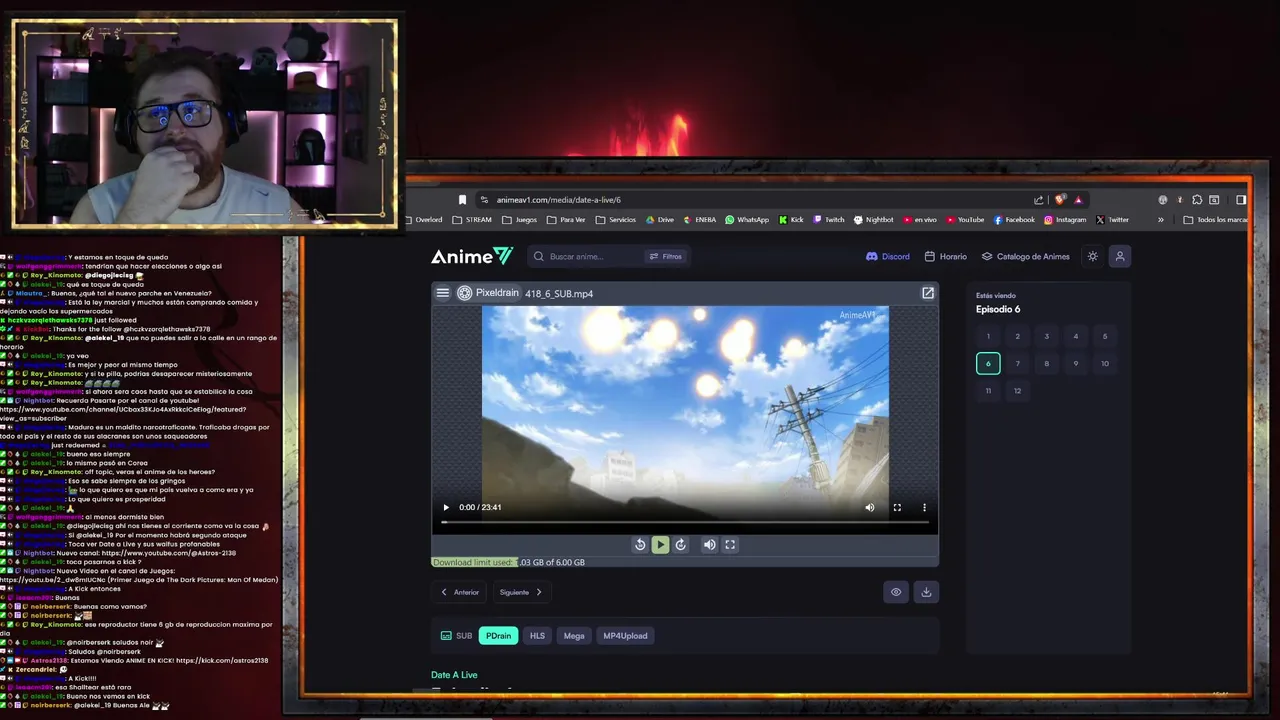View site information icon in the address bar
Viewport: 1280px width, 720px height.
click(x=484, y=200)
